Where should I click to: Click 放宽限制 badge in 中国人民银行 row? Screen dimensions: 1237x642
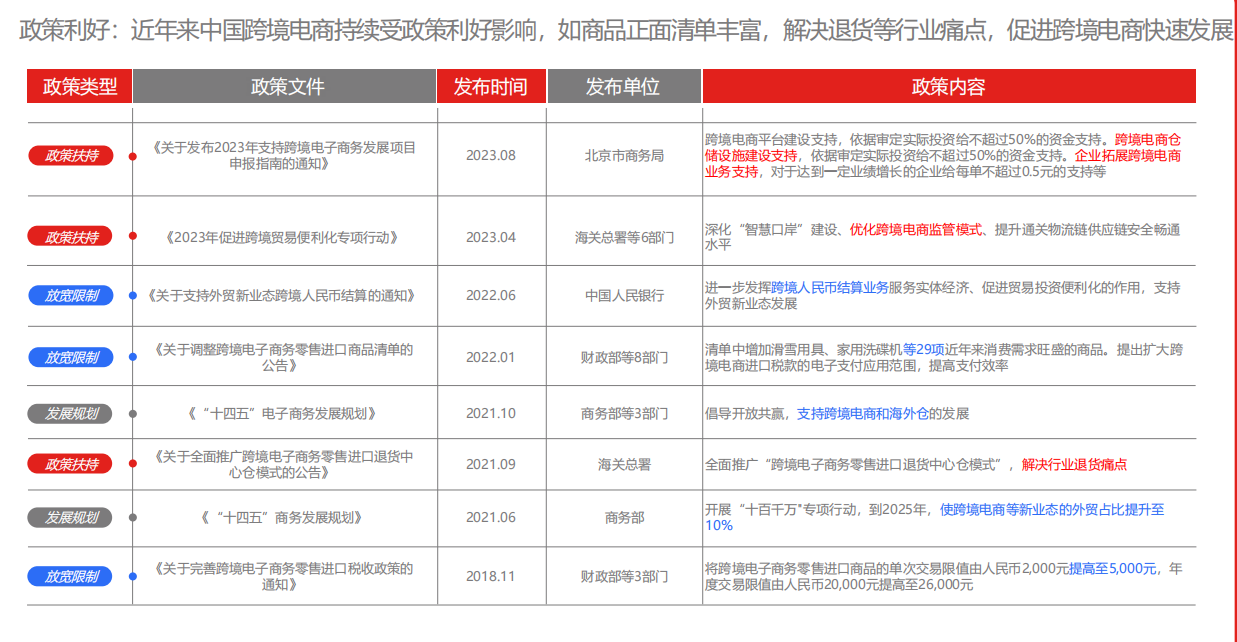70,296
